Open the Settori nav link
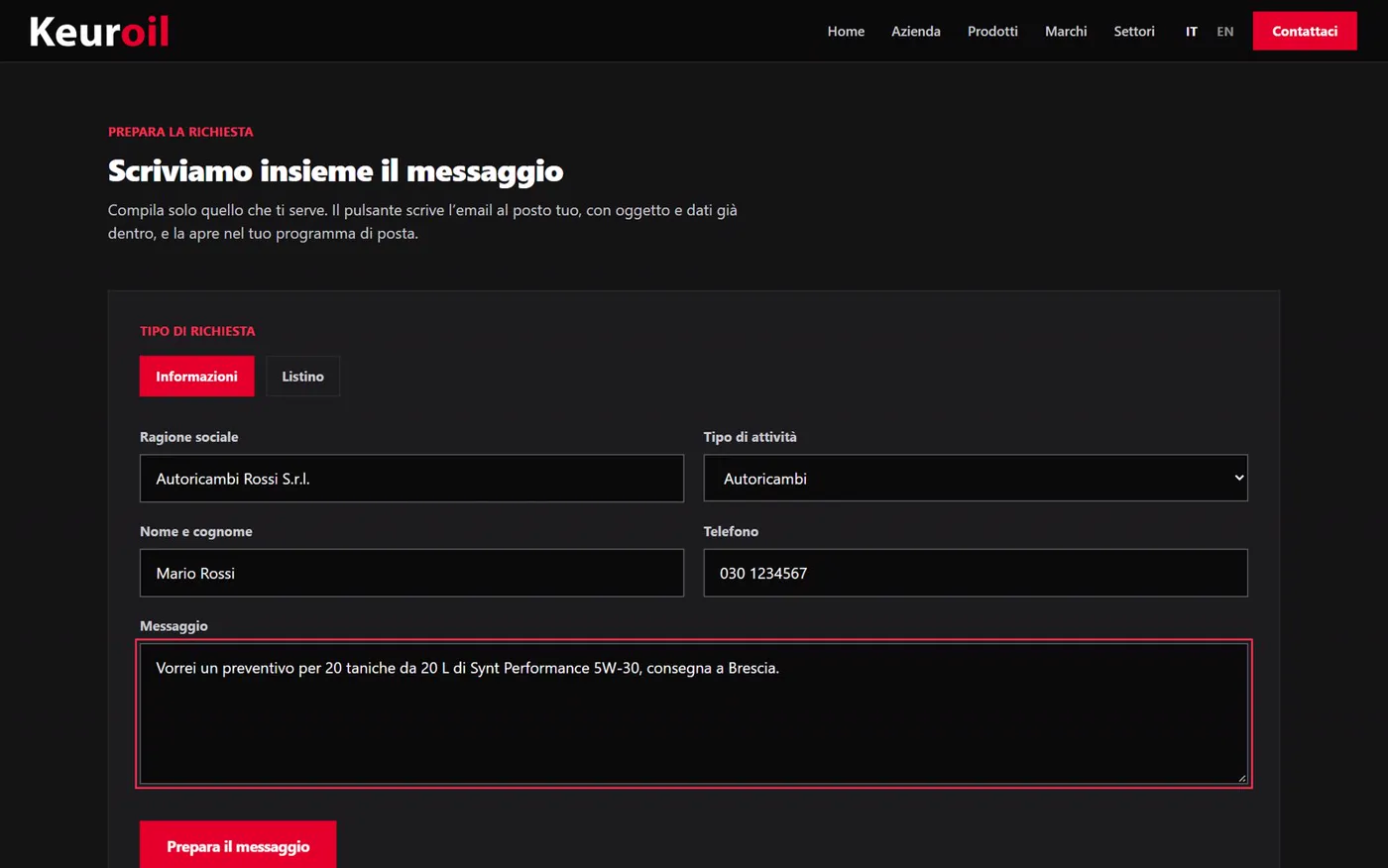 (x=1134, y=32)
